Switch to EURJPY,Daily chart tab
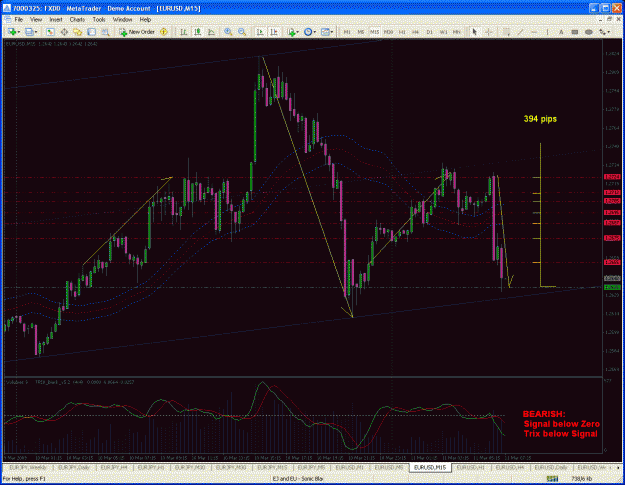This screenshot has width=625, height=485. click(74, 467)
